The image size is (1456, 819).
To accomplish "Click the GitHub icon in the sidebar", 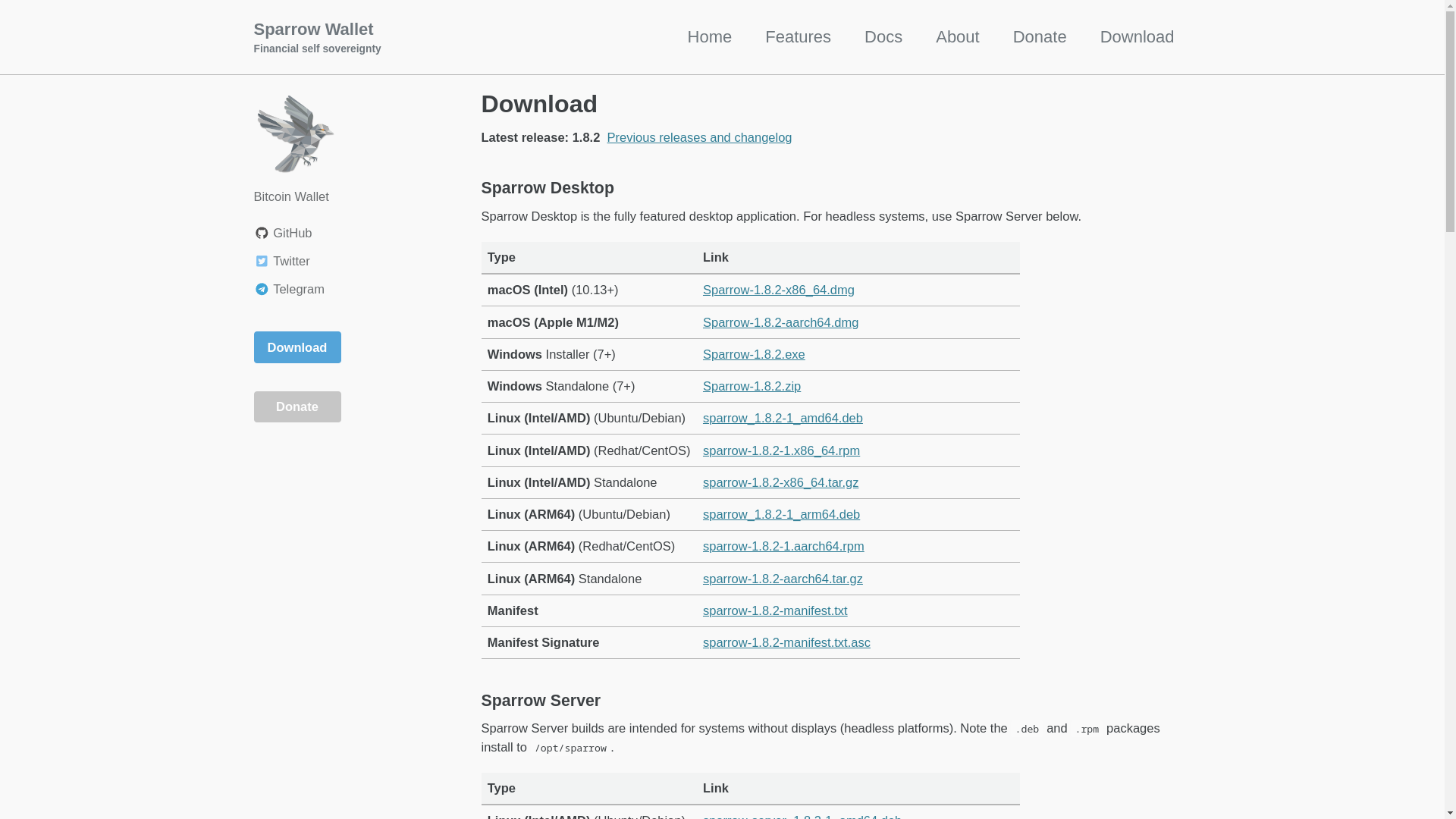I will click(262, 234).
